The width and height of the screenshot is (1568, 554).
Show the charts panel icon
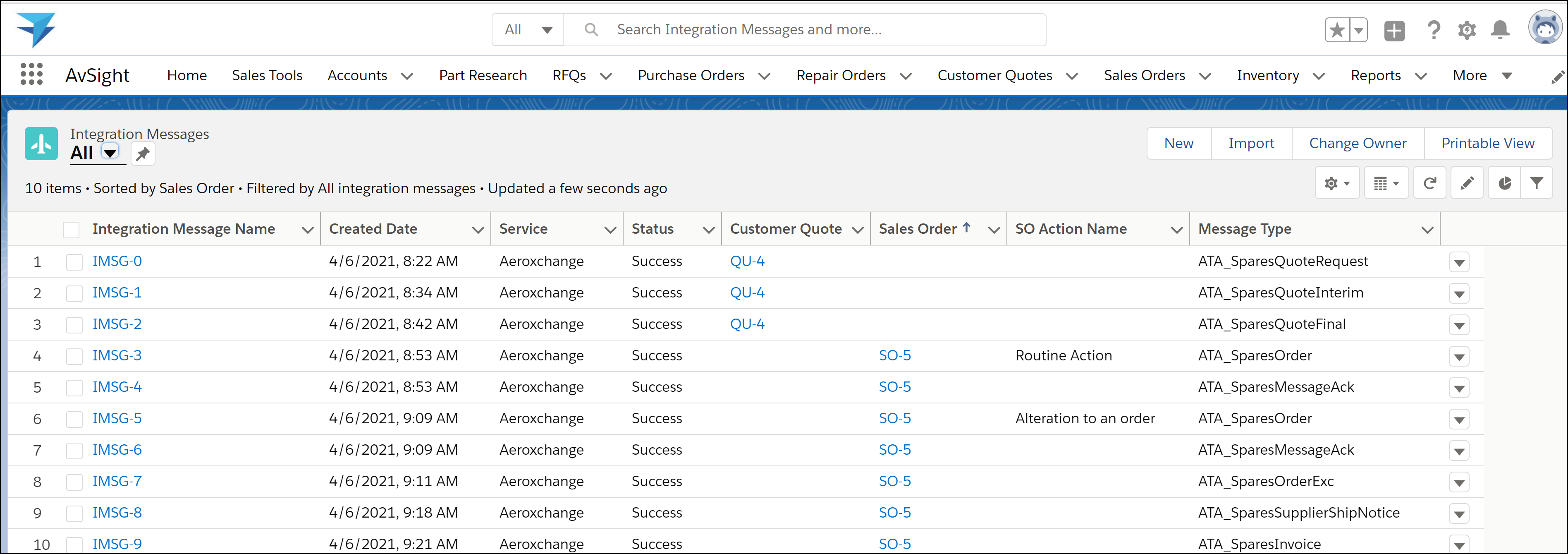pos(1504,183)
